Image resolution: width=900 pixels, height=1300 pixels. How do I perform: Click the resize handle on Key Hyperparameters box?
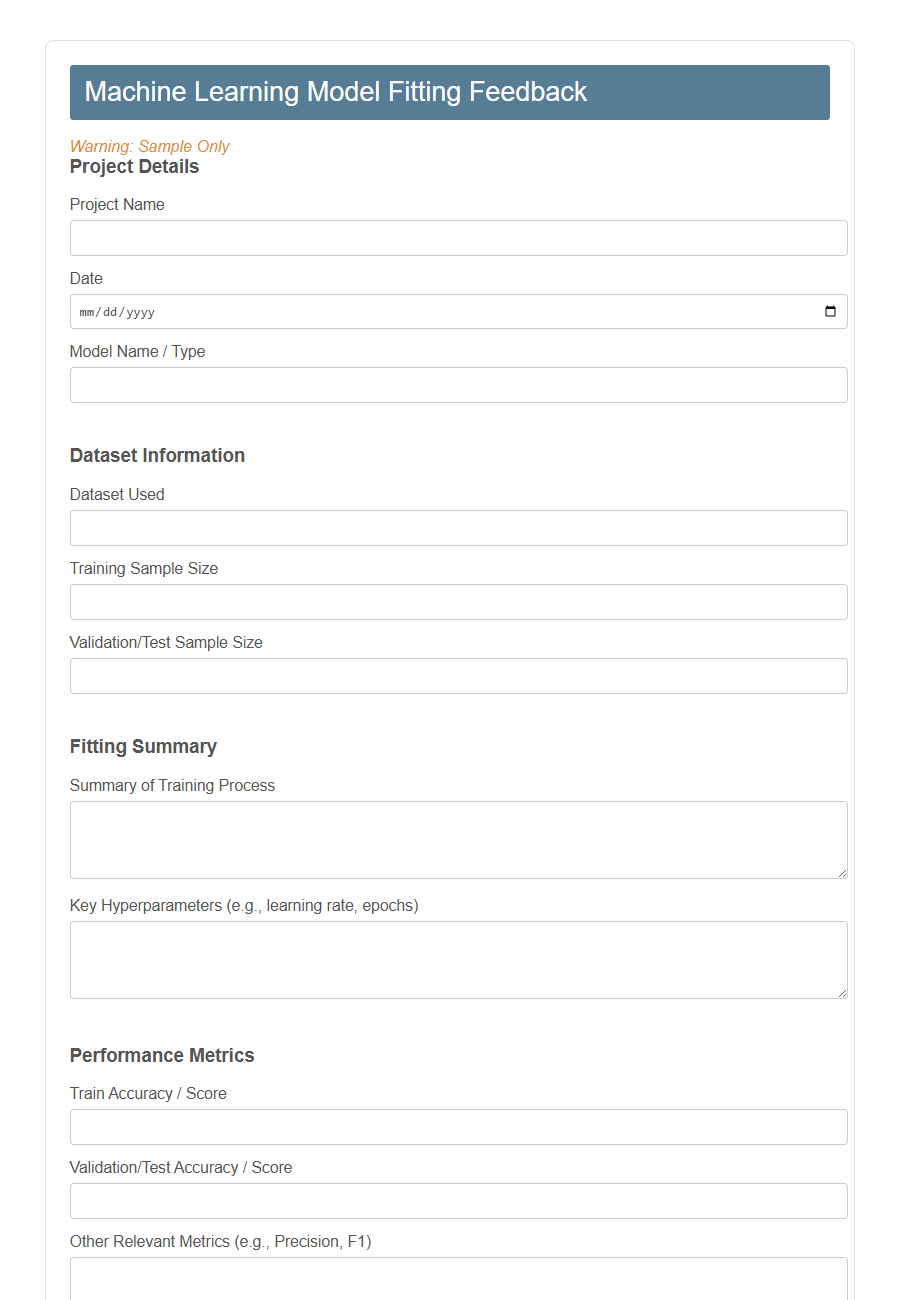(842, 994)
